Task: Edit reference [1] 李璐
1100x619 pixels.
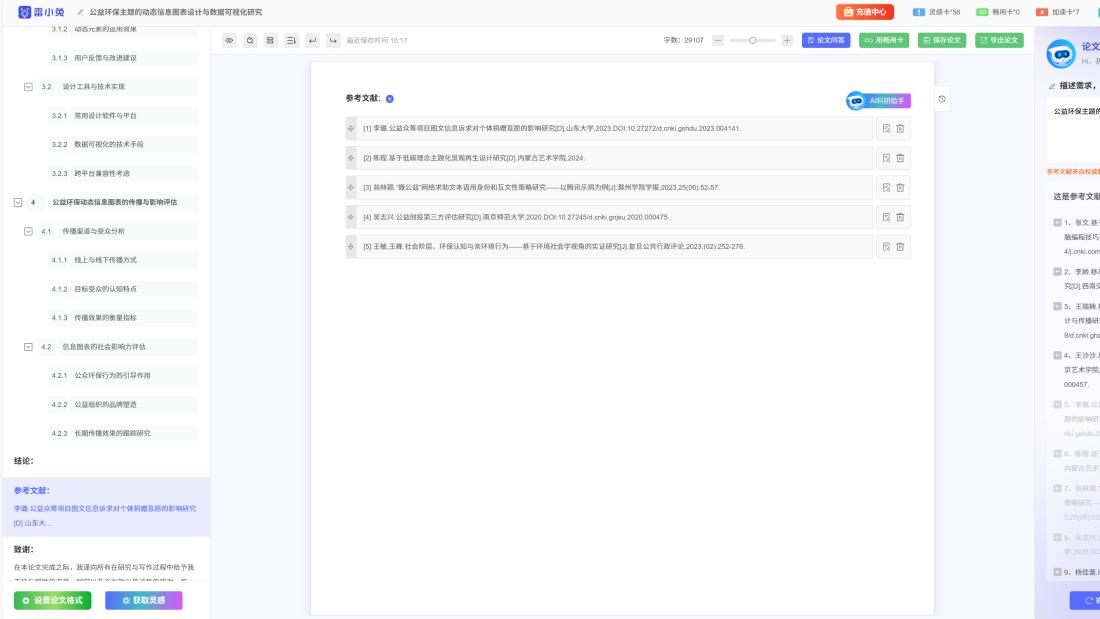Action: click(x=886, y=128)
